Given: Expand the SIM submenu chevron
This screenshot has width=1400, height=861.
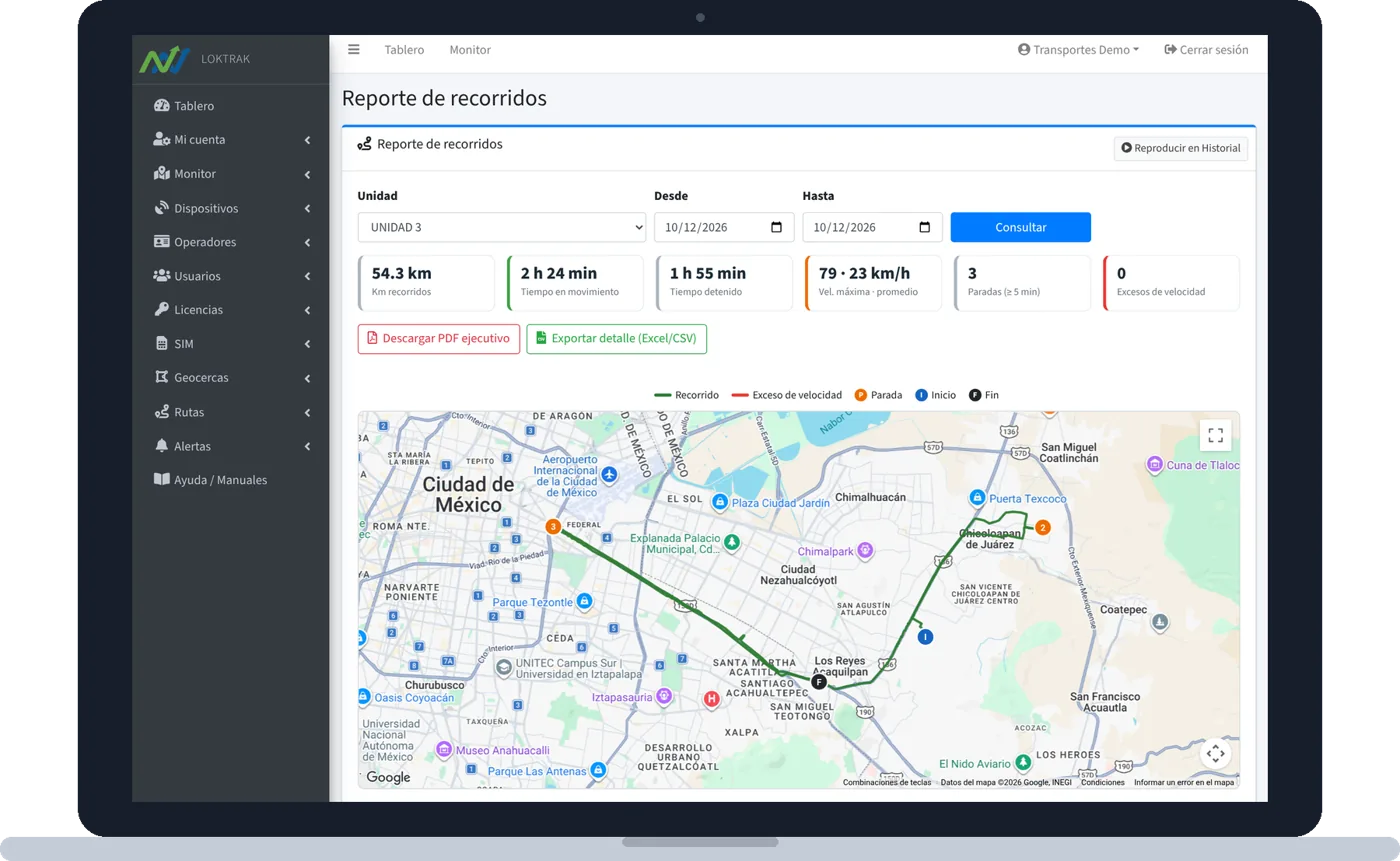Looking at the screenshot, I should pyautogui.click(x=308, y=345).
